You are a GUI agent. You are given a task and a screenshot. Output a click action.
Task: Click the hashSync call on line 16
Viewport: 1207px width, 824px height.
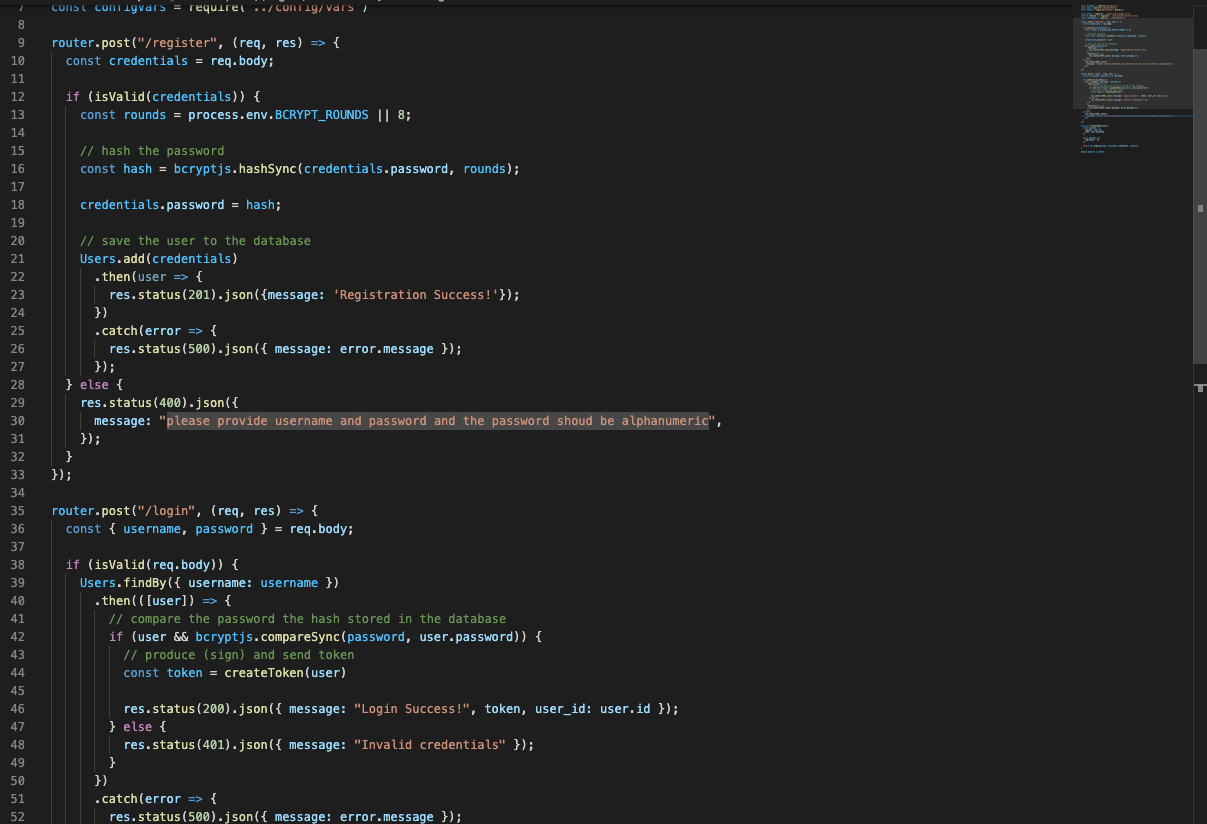coord(267,169)
